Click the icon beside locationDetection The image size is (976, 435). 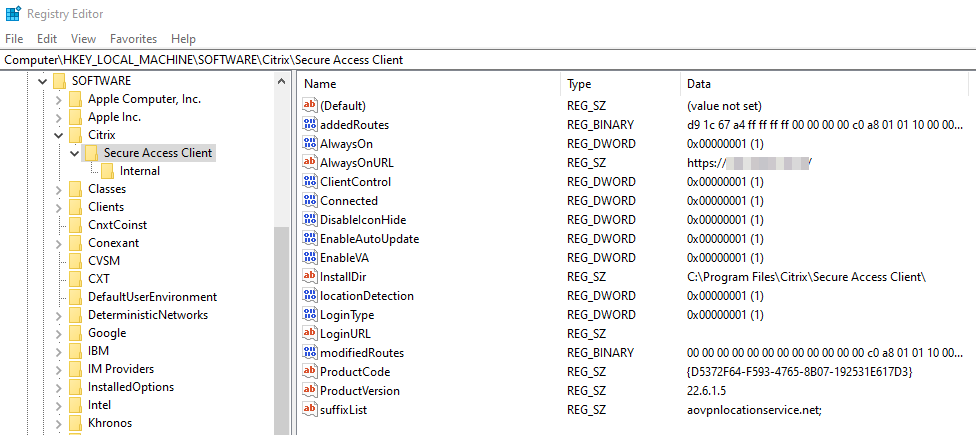[309, 296]
